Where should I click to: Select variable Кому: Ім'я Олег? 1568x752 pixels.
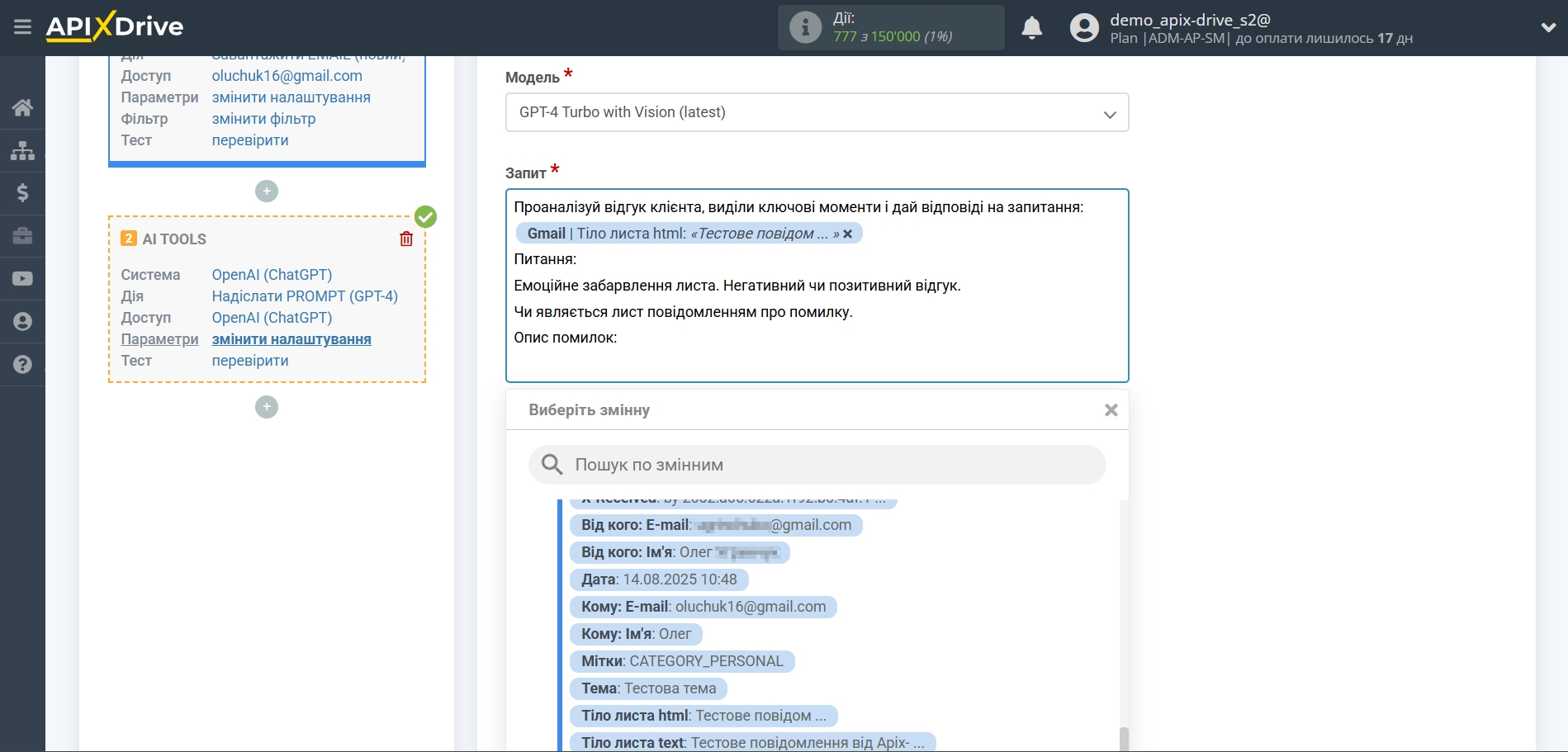click(636, 634)
